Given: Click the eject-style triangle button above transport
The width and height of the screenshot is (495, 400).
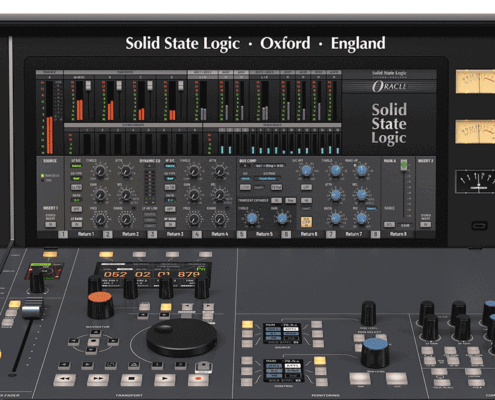Looking at the screenshot, I should (134, 365).
